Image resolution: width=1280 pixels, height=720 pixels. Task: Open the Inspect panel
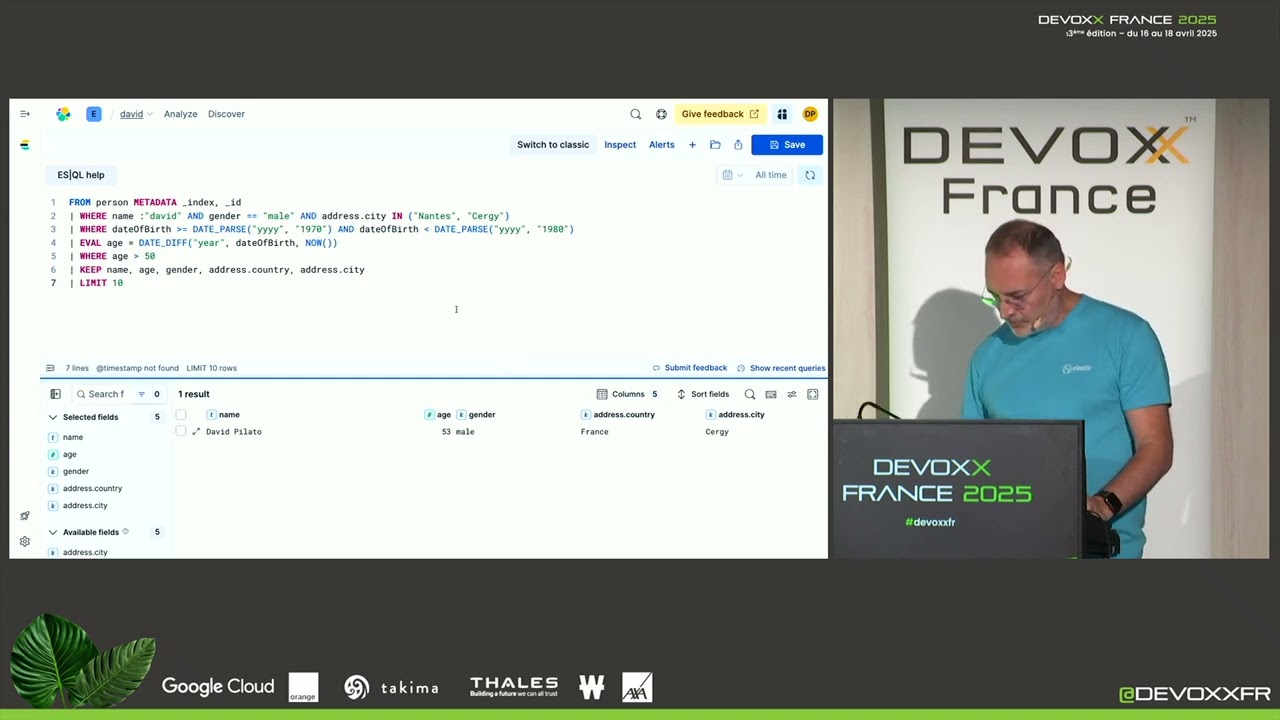(620, 145)
